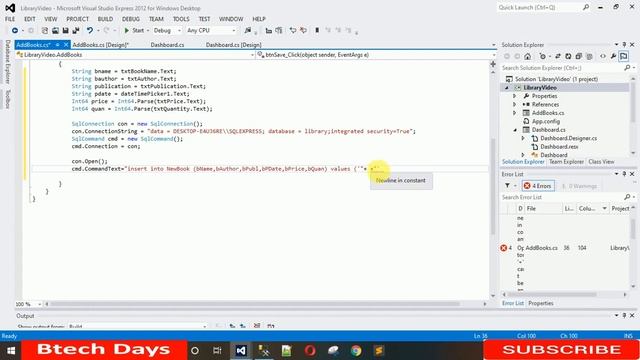This screenshot has width=640, height=360.
Task: Click the Navigate Backward toolbar icon
Action: click(15, 31)
